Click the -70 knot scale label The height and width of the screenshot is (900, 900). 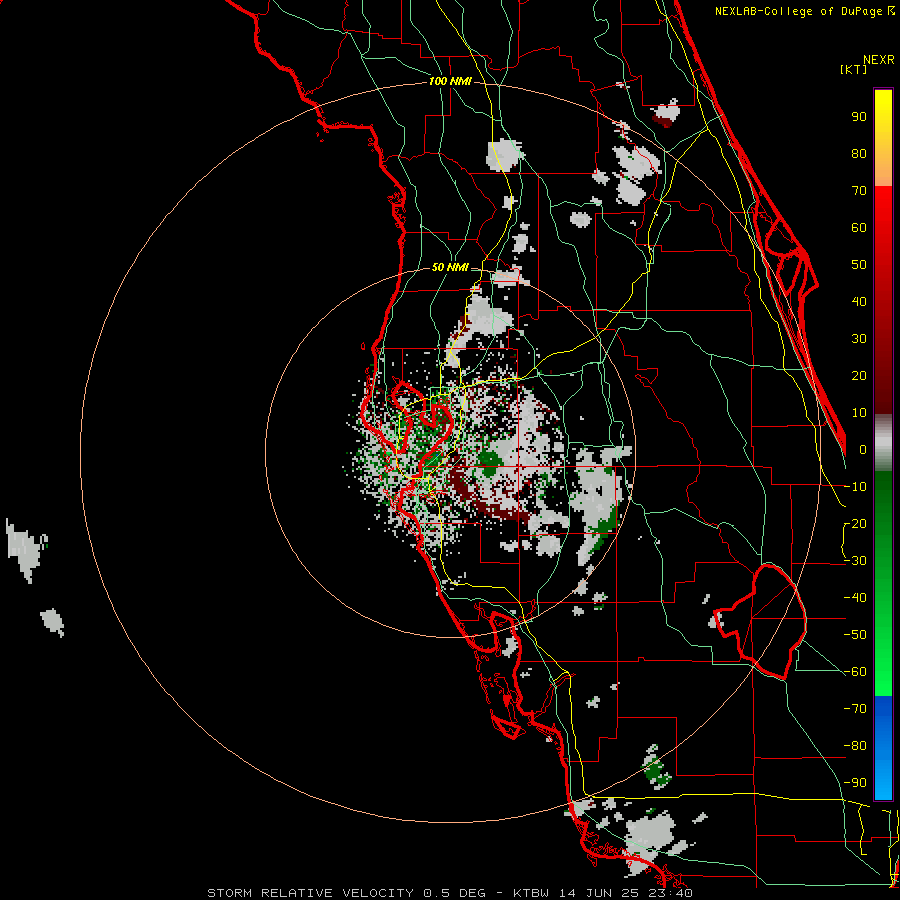tap(855, 709)
